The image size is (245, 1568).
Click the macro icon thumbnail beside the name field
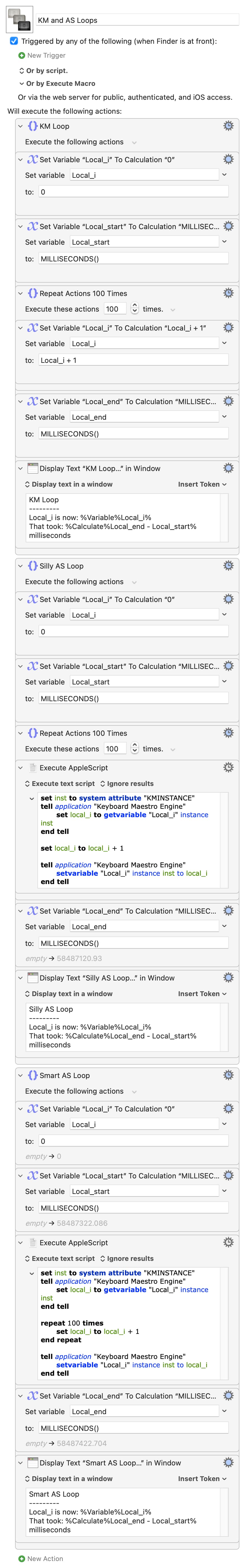[x=19, y=20]
